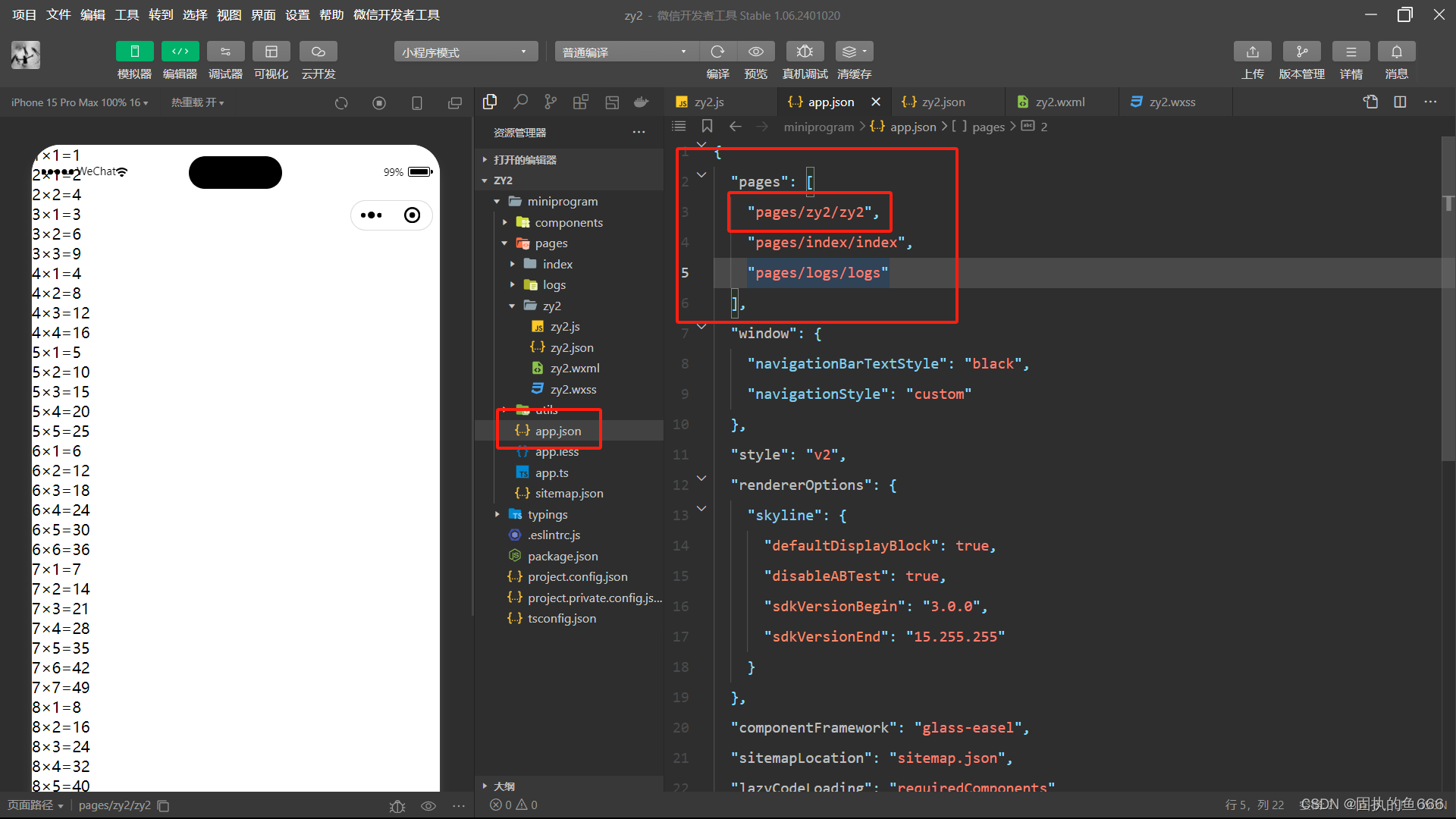Open zy2.wxml in the file tree
The image size is (1456, 819).
click(x=574, y=369)
